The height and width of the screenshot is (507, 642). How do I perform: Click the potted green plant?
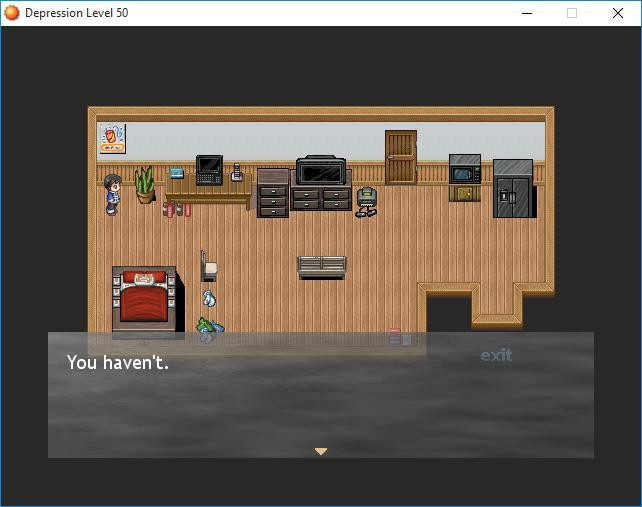(x=145, y=185)
